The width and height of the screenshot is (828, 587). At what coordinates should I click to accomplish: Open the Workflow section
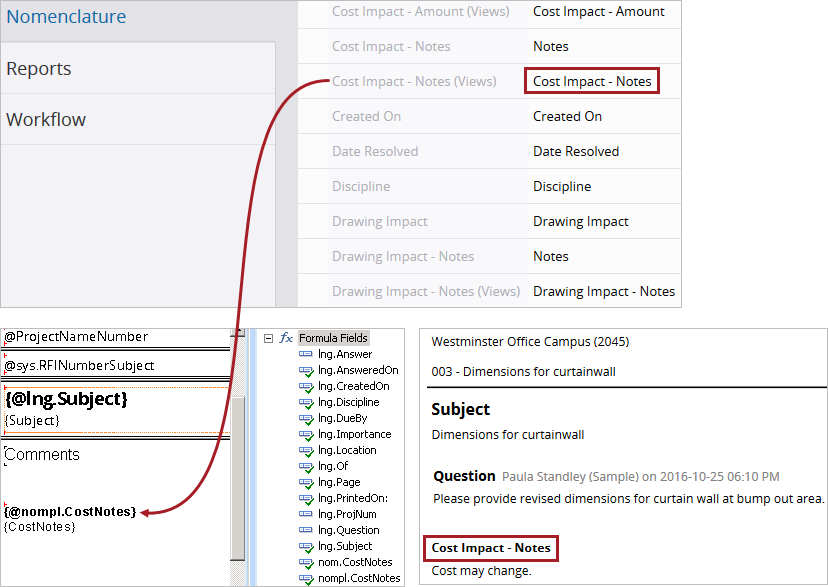pyautogui.click(x=46, y=119)
